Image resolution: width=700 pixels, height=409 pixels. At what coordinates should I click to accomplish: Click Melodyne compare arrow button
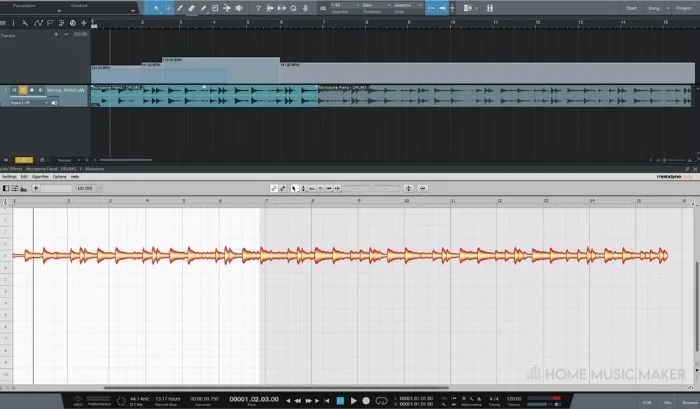click(36, 188)
